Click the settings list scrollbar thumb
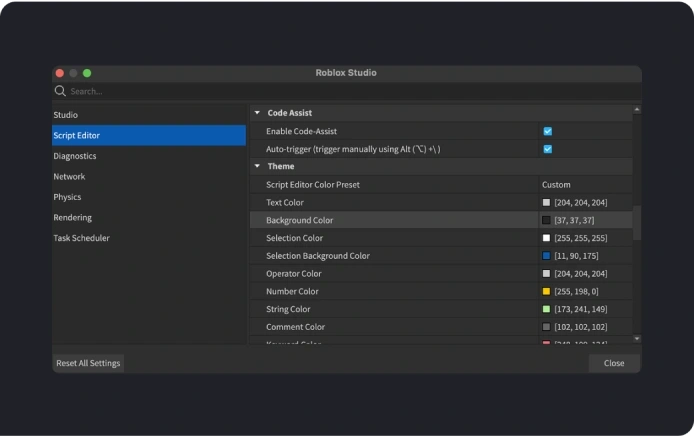This screenshot has height=436, width=694. click(x=637, y=223)
